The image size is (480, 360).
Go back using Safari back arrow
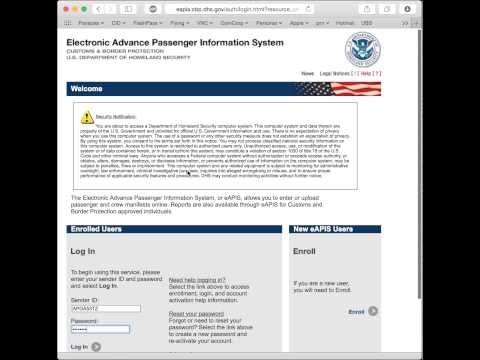[98, 9]
